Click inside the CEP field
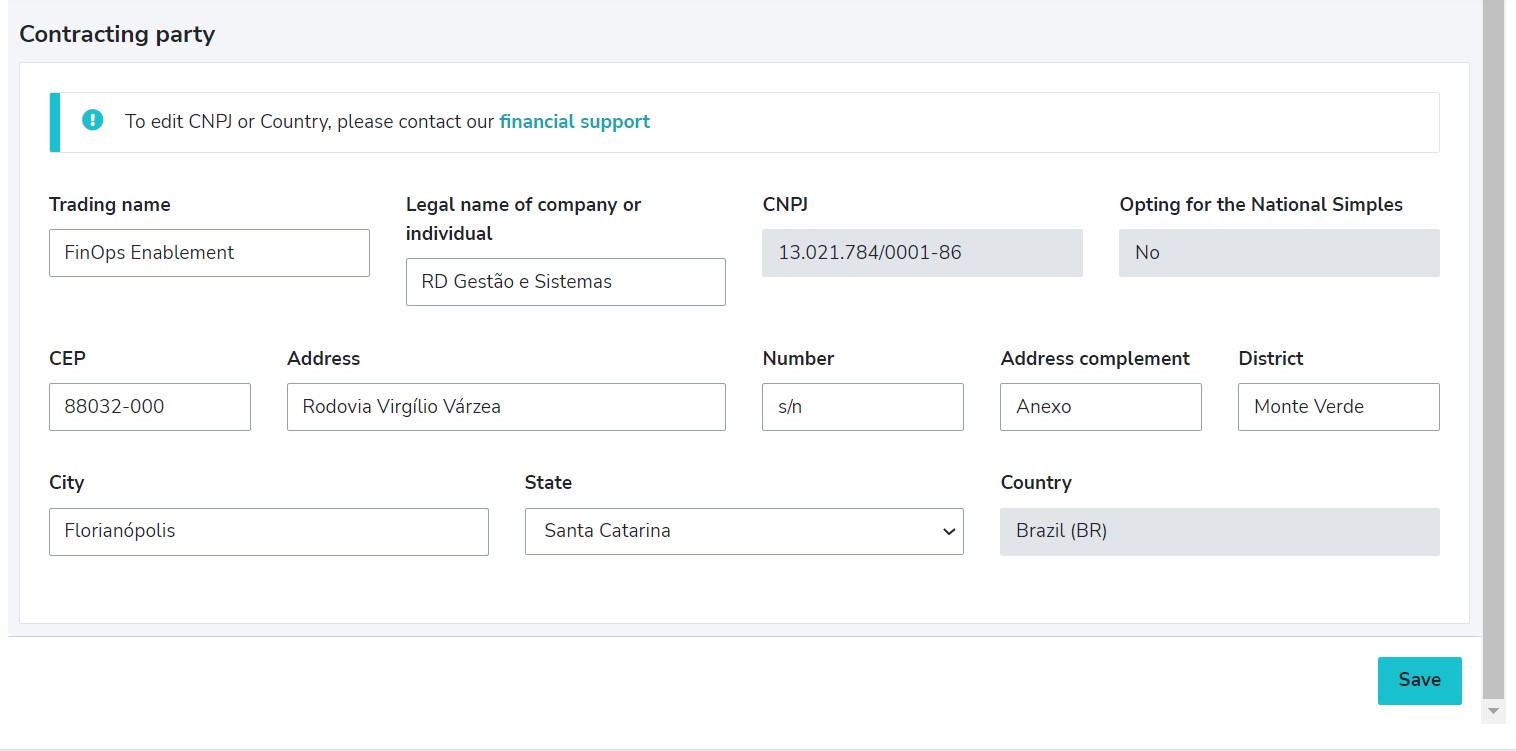This screenshot has width=1516, height=751. coord(149,406)
